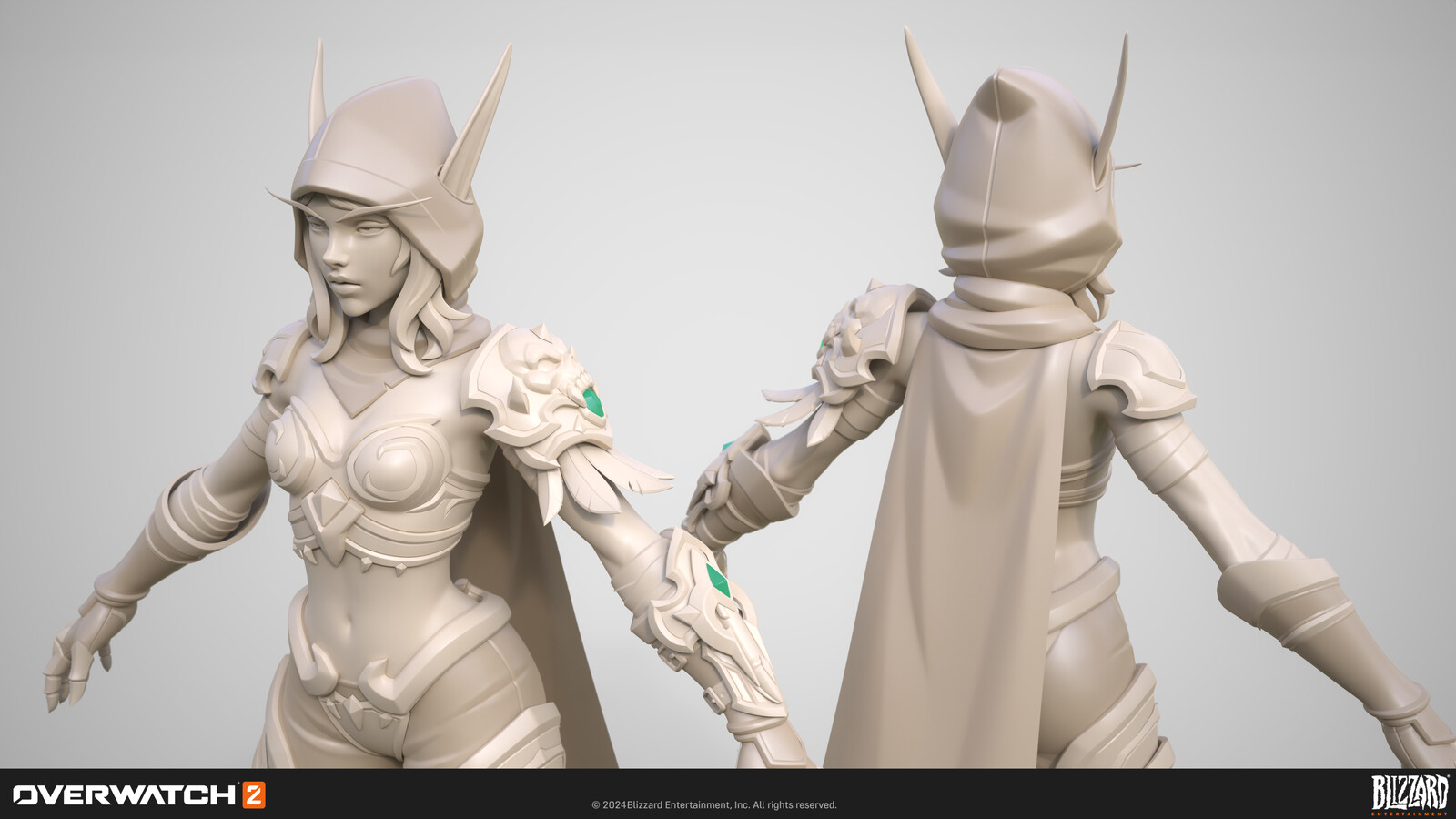This screenshot has height=819, width=1456.
Task: Click the Blizzard Entertainment logo
Action: coord(1410,794)
